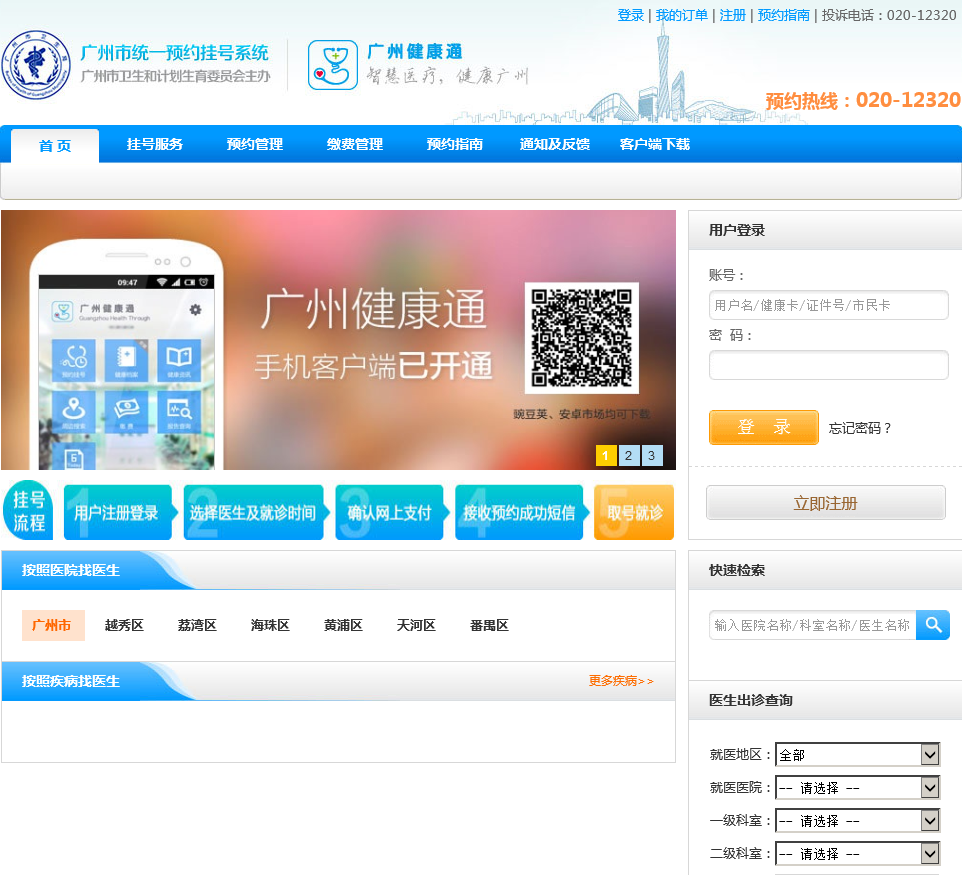Click step 3 确认网上支付
The width and height of the screenshot is (962, 875).
click(390, 512)
